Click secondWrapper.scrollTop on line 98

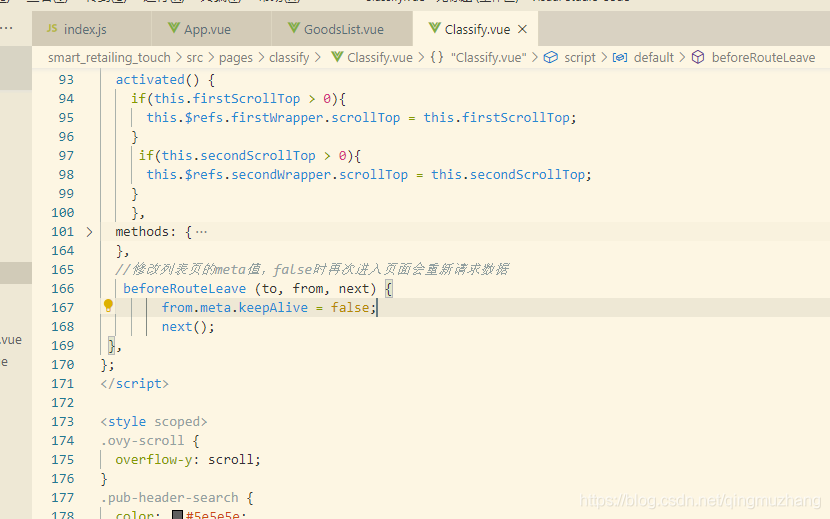point(320,175)
